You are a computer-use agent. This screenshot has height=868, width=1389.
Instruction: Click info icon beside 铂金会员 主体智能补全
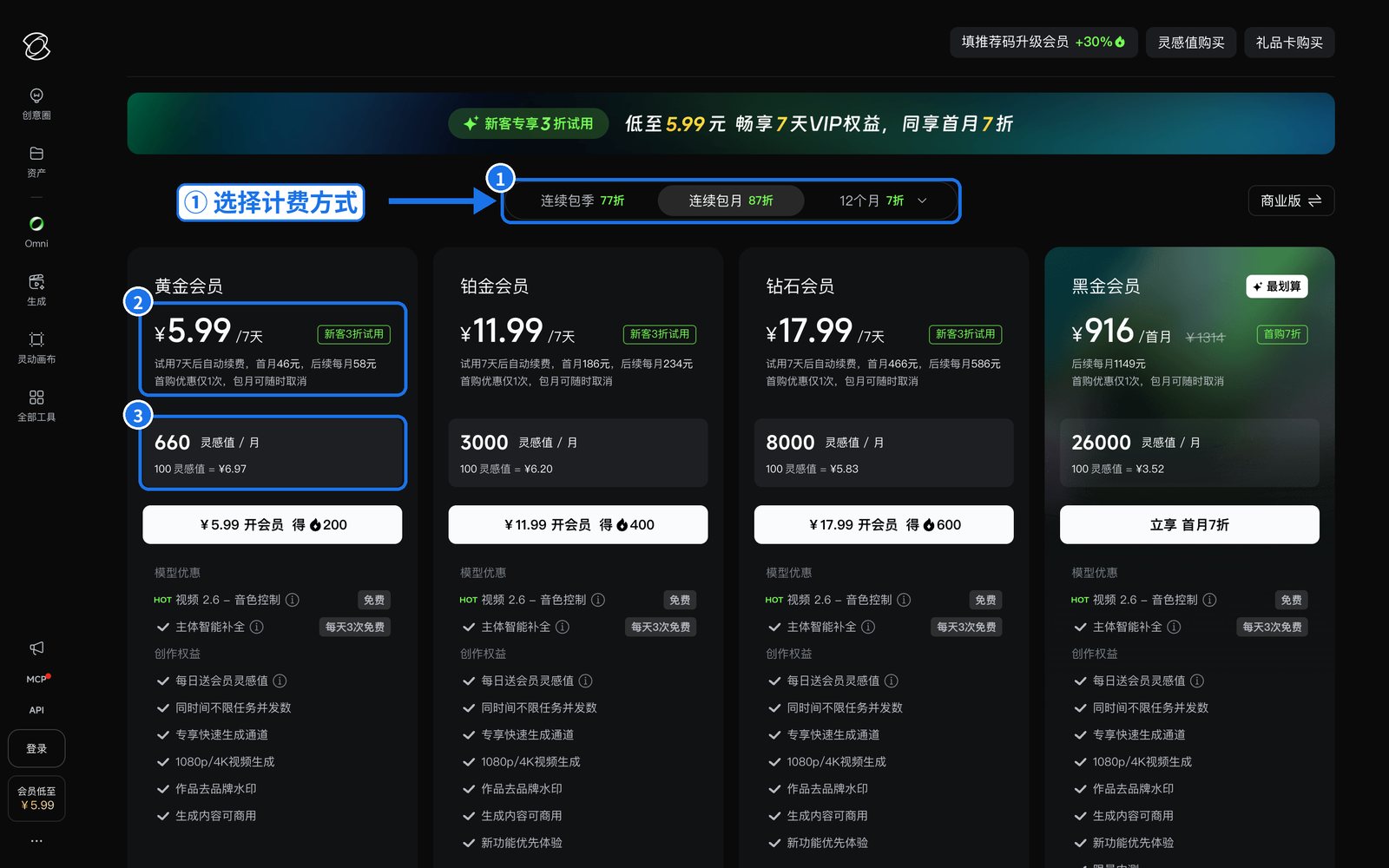(x=563, y=627)
